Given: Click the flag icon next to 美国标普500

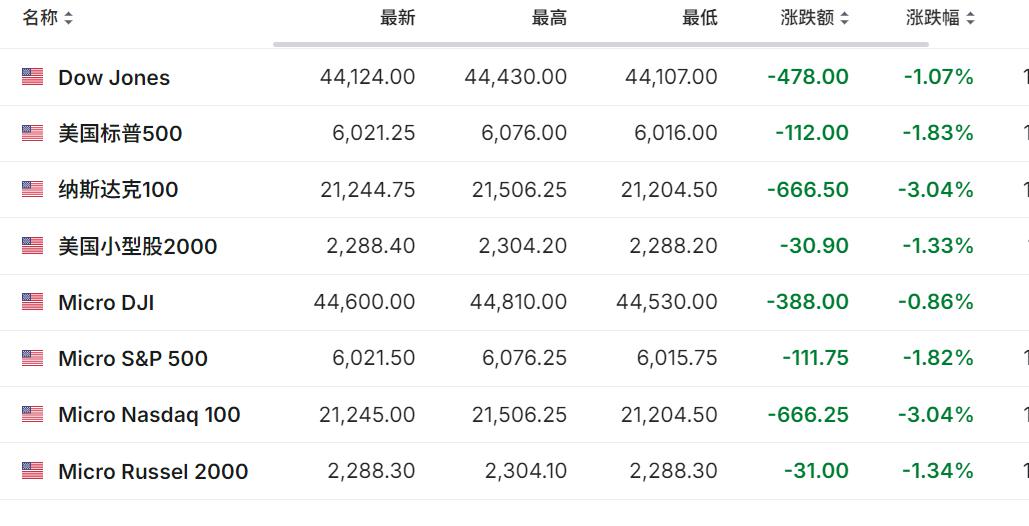Looking at the screenshot, I should 32,133.
